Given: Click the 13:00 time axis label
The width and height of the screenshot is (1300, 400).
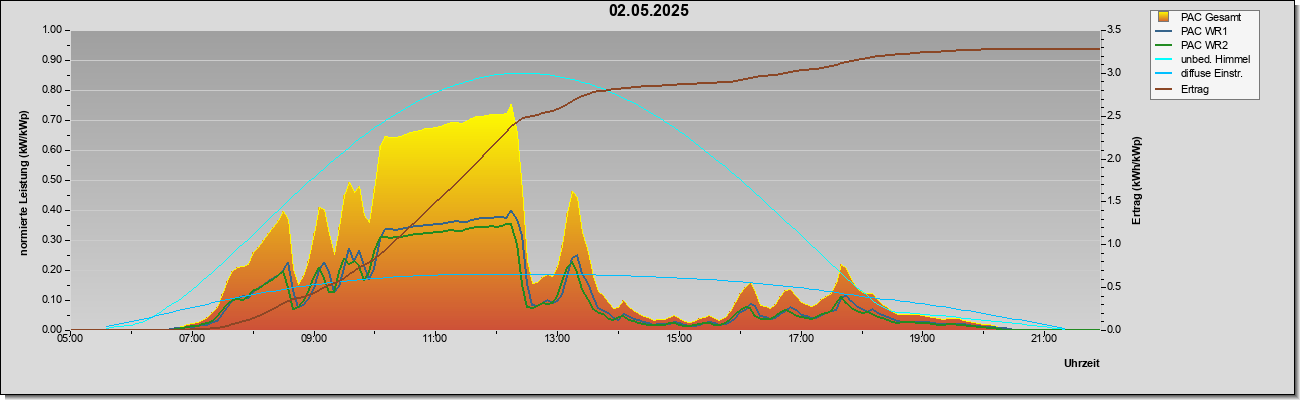Looking at the screenshot, I should tap(557, 340).
